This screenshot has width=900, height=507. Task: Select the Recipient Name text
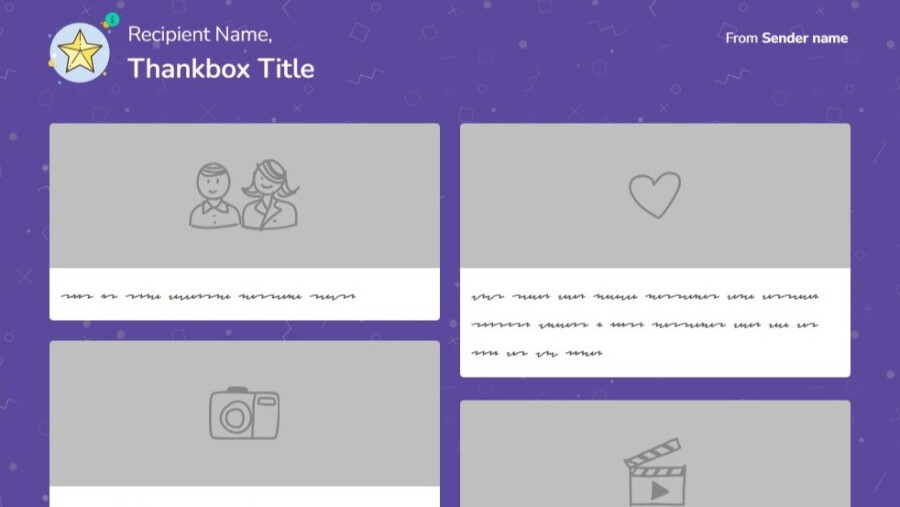[x=200, y=34]
